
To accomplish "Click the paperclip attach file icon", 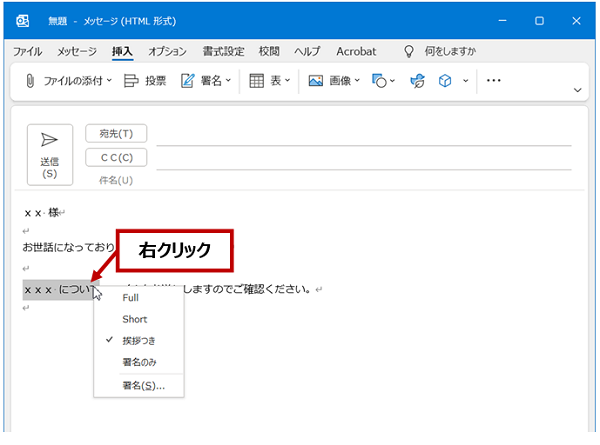I will pos(29,81).
